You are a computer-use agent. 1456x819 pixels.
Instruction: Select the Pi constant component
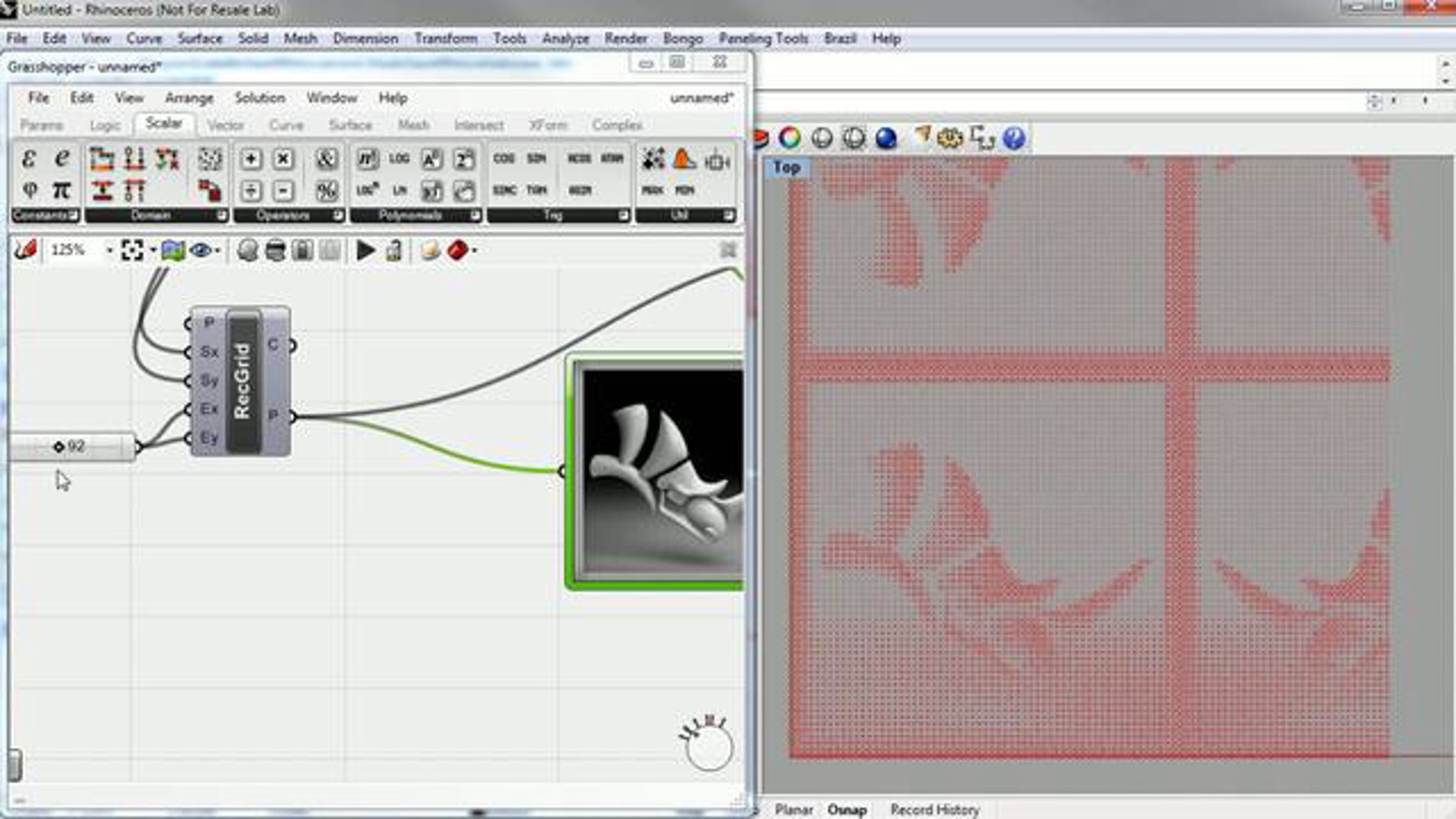point(61,190)
